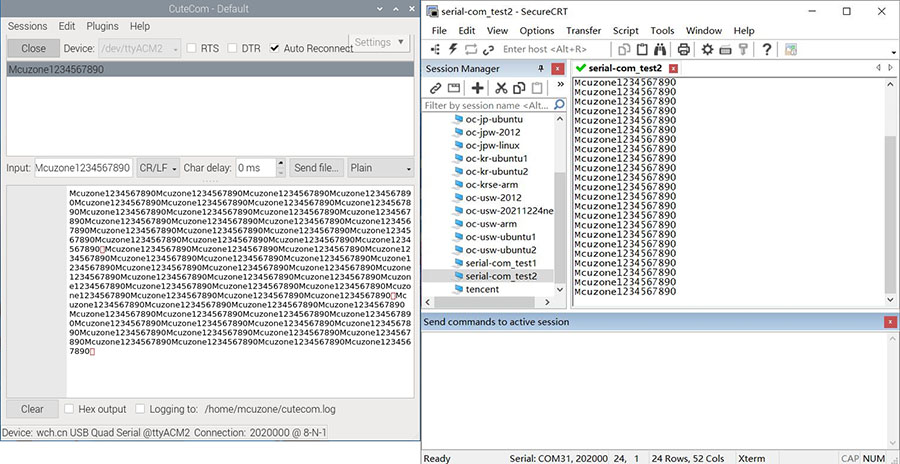Click the Paste clipboard icon in main toolbar
The width and height of the screenshot is (900, 464).
(x=642, y=49)
